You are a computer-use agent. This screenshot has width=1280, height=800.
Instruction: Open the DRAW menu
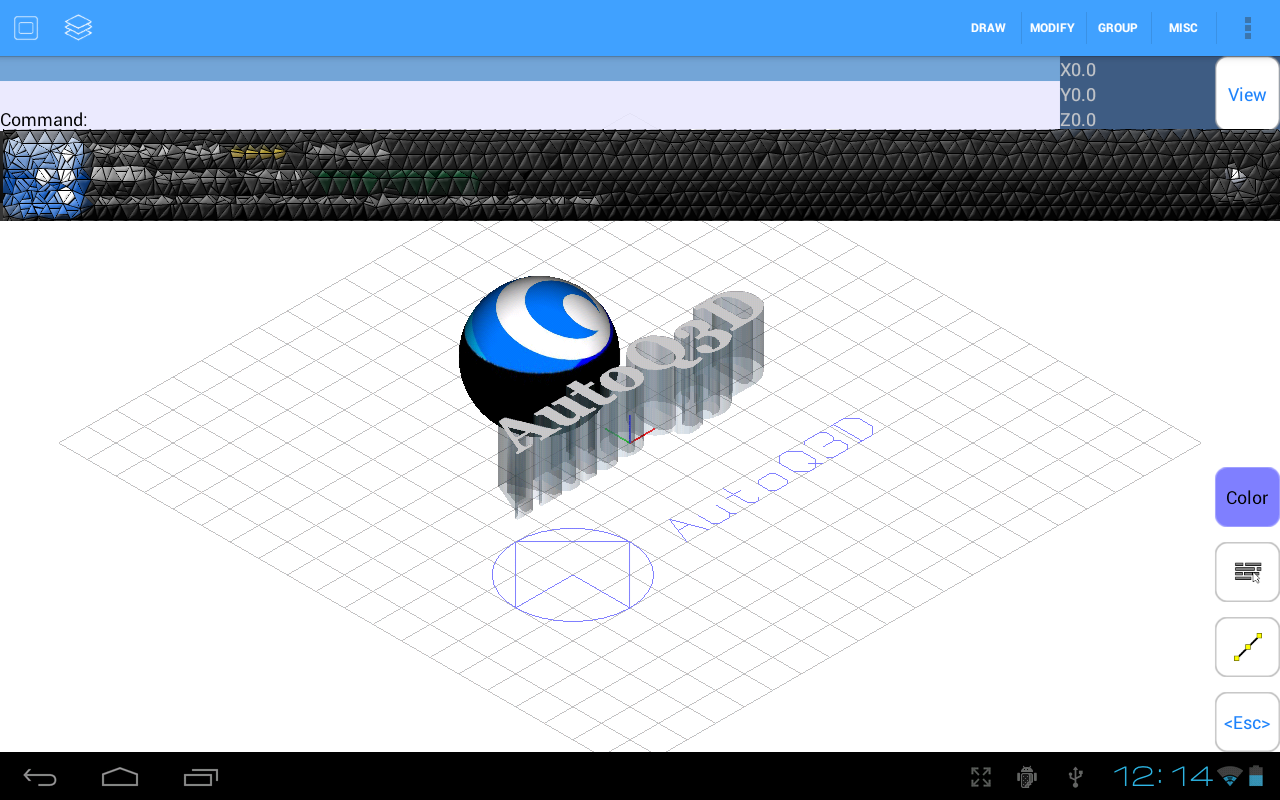click(988, 28)
